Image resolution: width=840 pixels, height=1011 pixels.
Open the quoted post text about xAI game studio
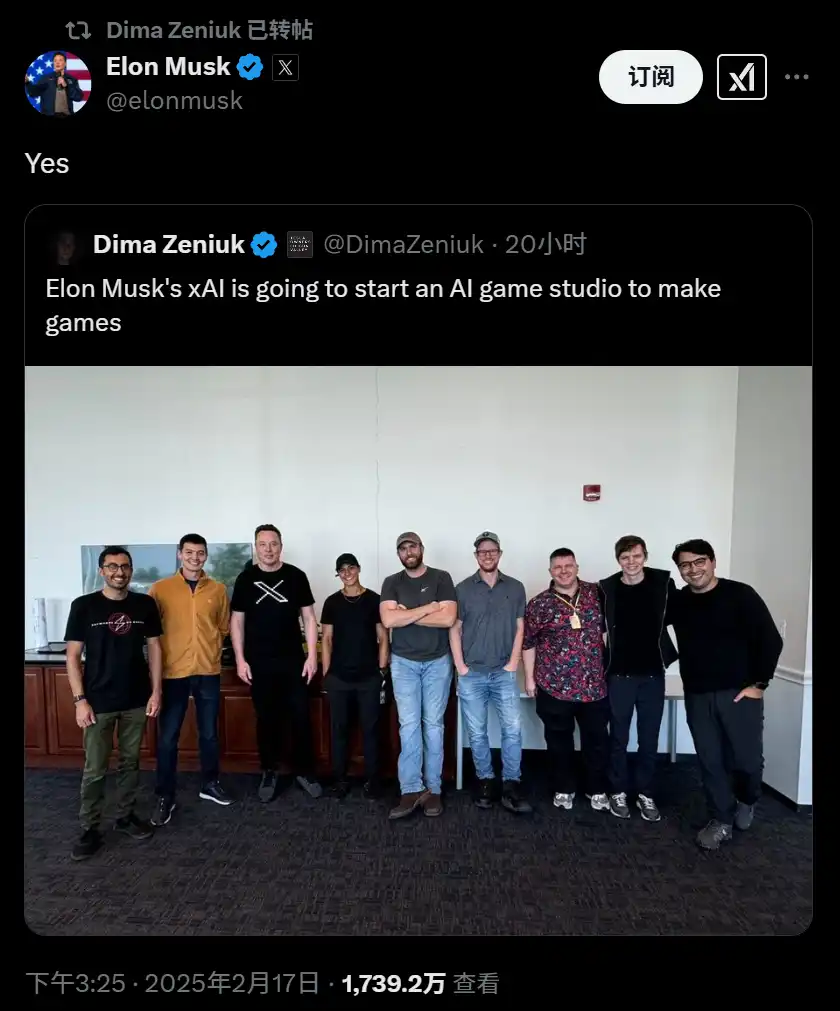[x=383, y=305]
